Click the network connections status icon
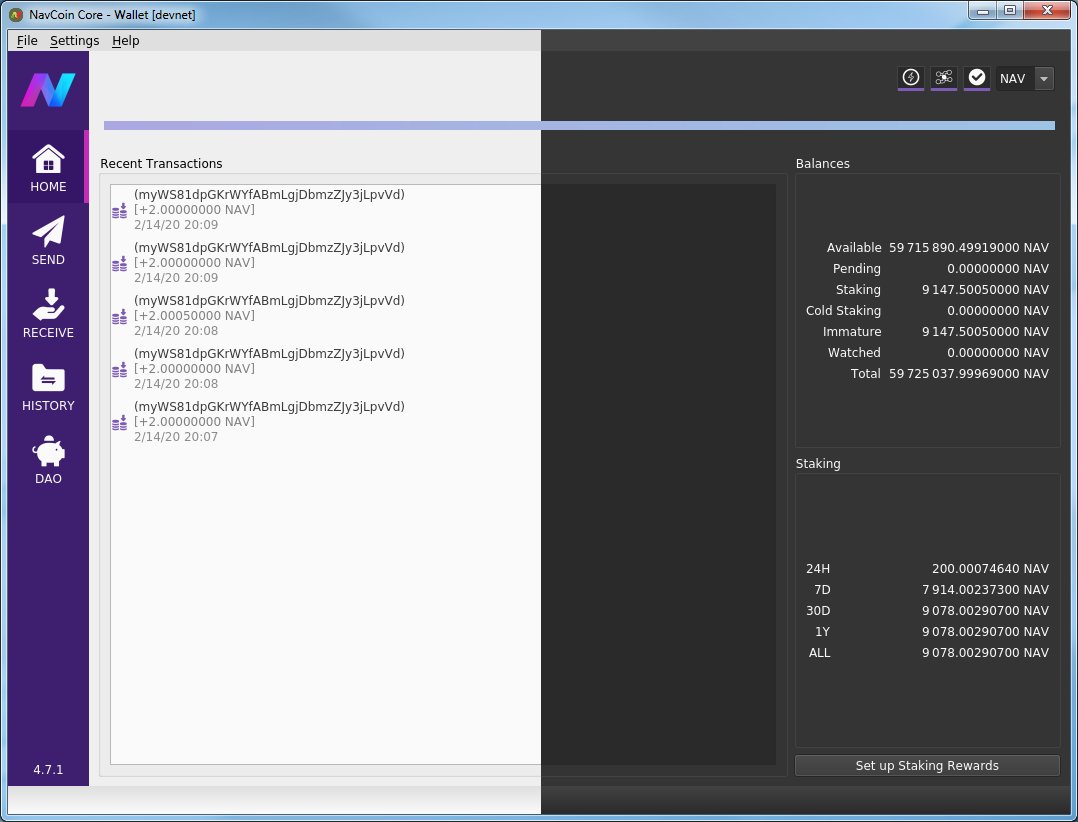The image size is (1078, 822). (x=944, y=78)
